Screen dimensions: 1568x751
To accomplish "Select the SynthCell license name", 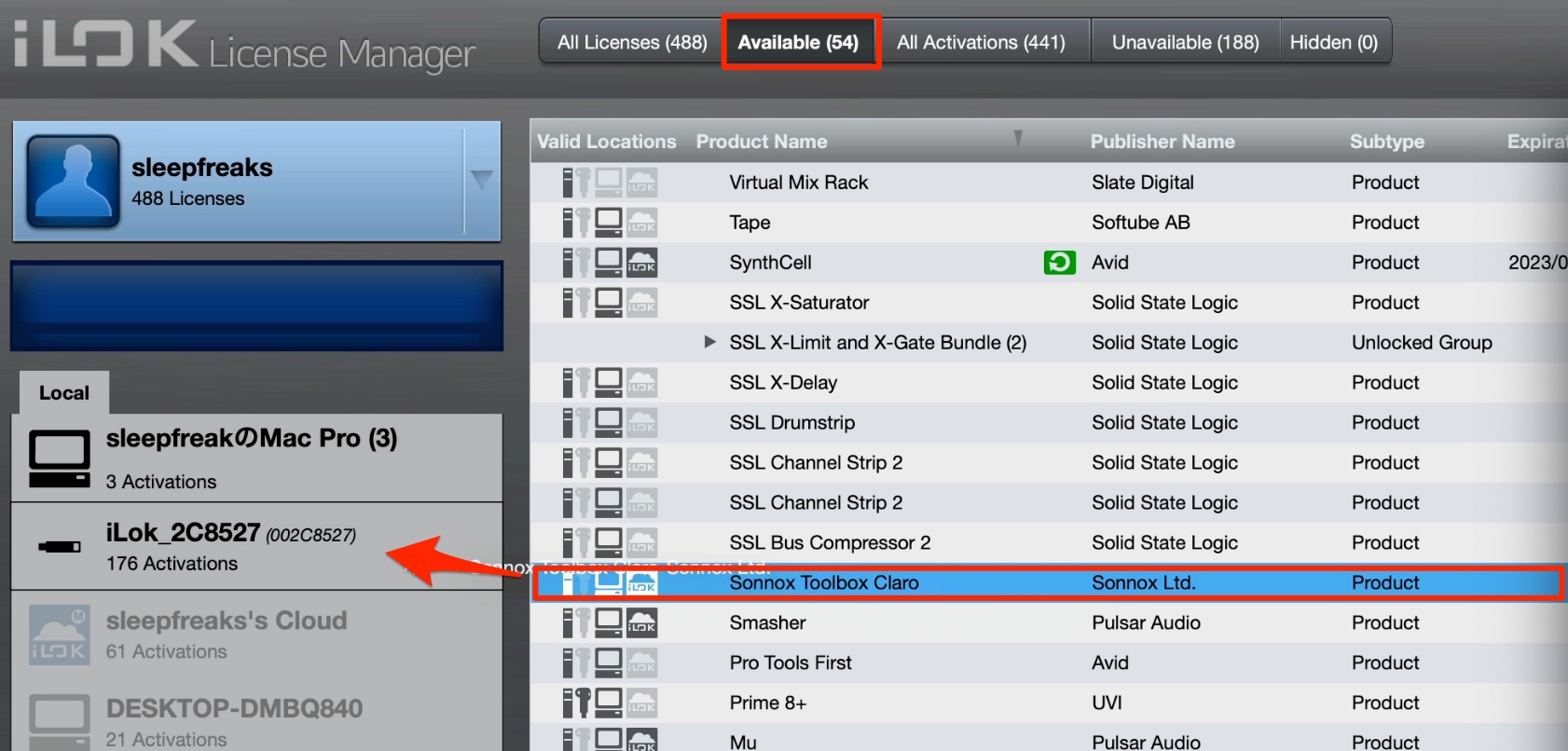I will click(771, 263).
